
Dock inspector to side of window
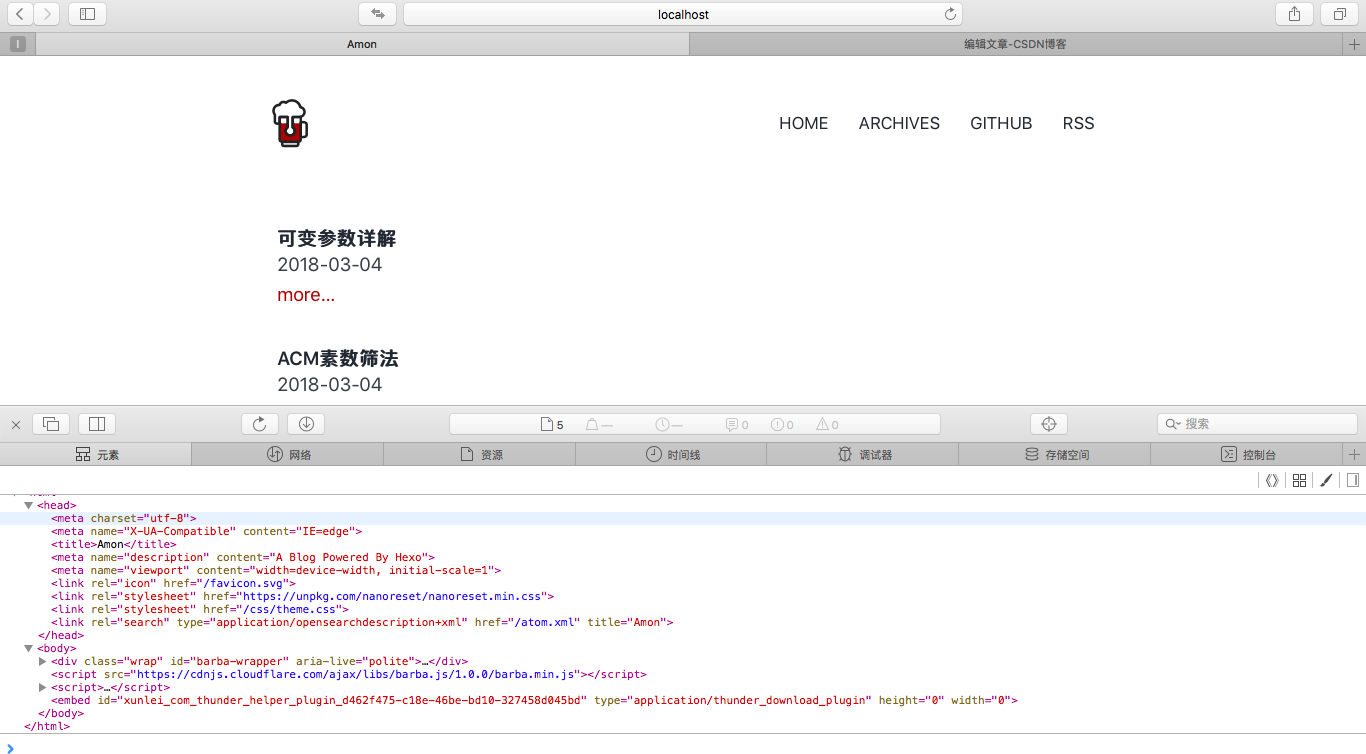pyautogui.click(x=98, y=424)
